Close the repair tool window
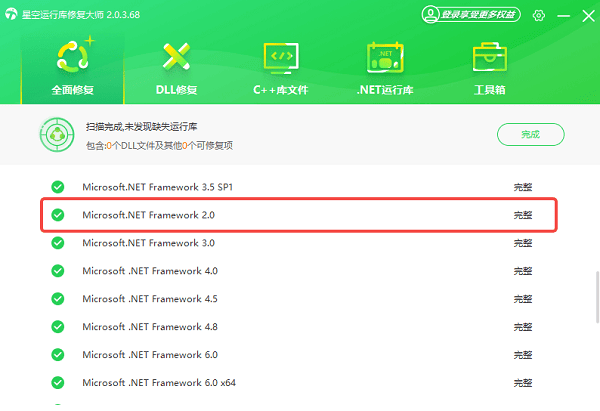The height and width of the screenshot is (411, 600). [x=588, y=16]
